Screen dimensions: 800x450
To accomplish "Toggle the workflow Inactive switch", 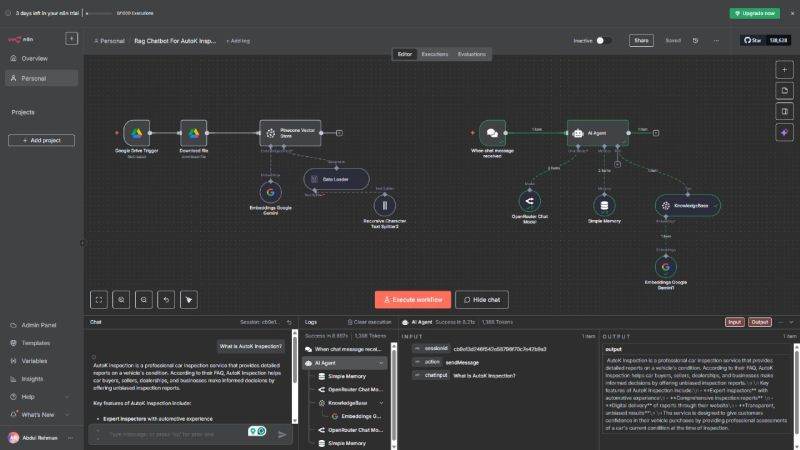I will [603, 40].
